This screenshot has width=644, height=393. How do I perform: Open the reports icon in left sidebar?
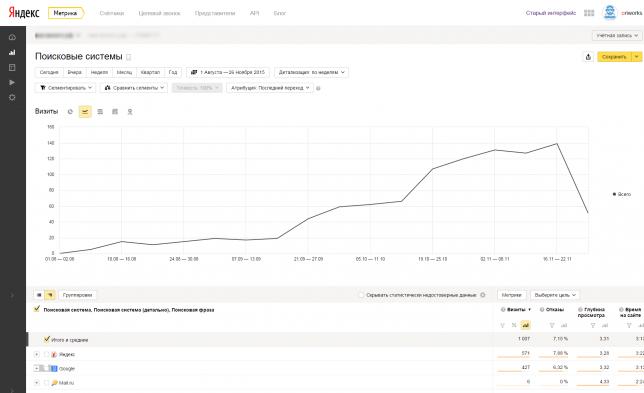(12, 52)
